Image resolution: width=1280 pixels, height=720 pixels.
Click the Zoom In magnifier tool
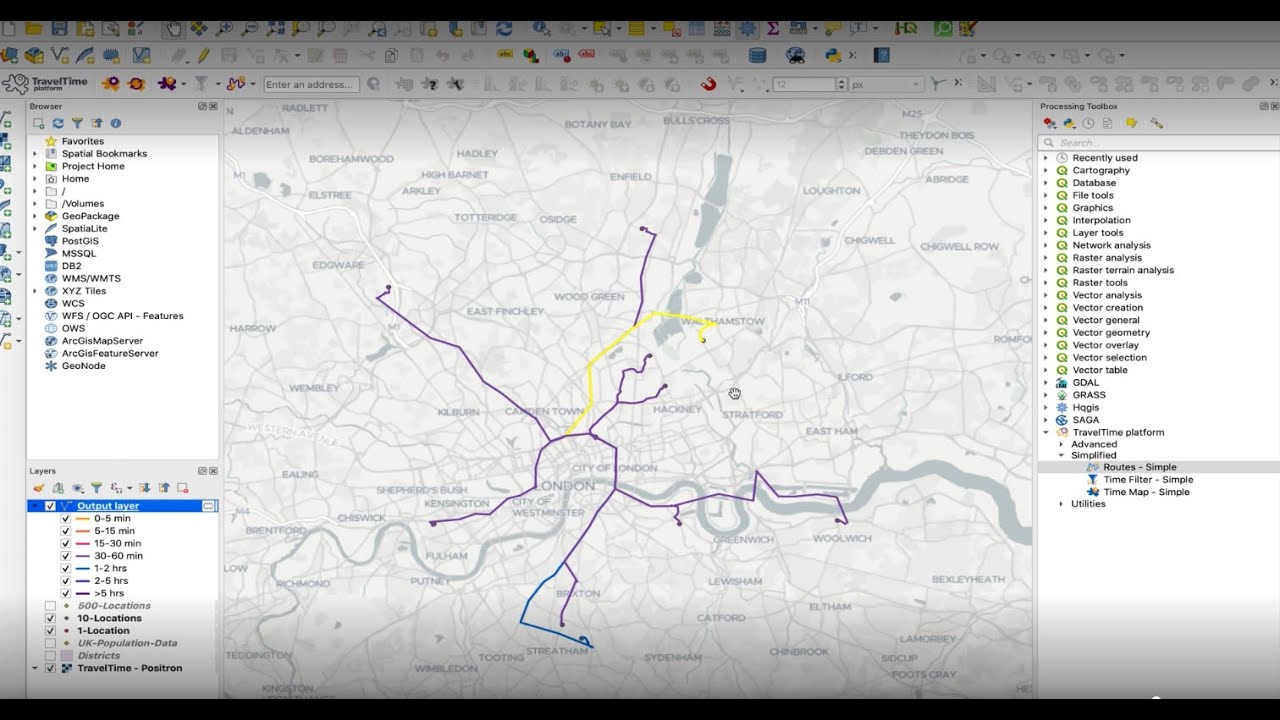225,28
